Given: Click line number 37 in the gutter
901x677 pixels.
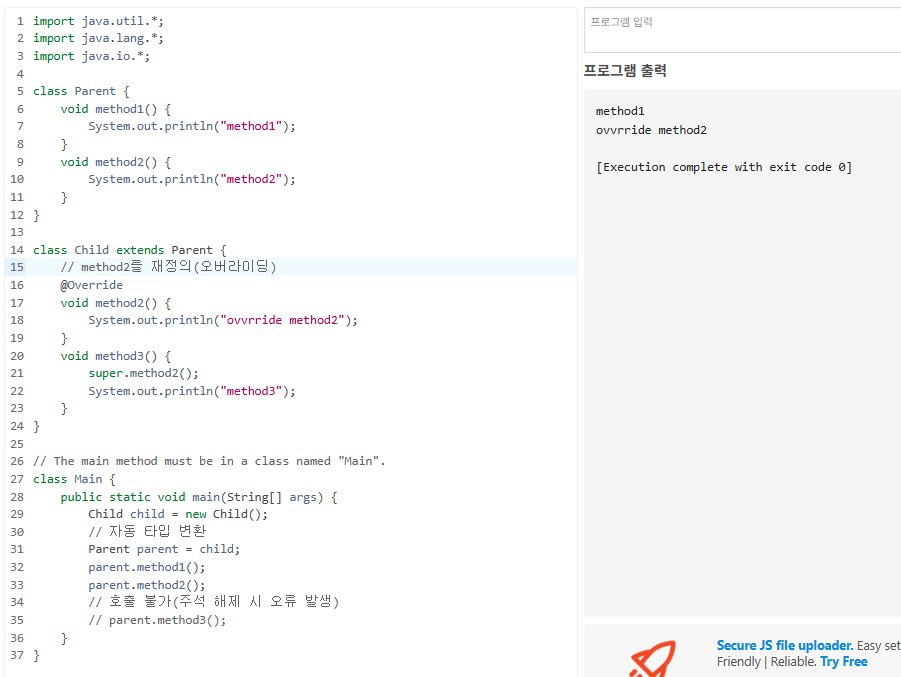Looking at the screenshot, I should point(17,655).
